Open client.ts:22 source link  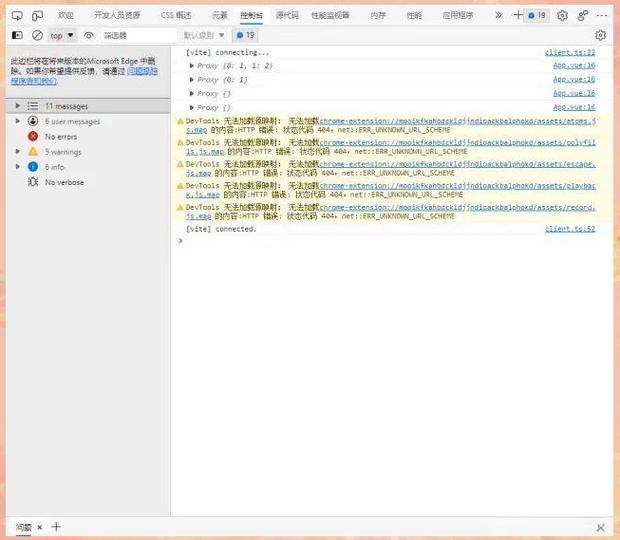(x=570, y=52)
